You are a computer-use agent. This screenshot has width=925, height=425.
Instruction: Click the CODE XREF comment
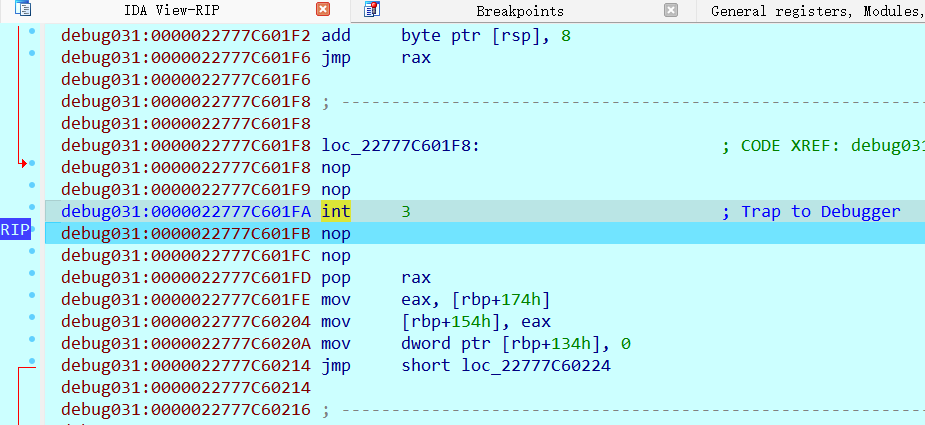(824, 145)
